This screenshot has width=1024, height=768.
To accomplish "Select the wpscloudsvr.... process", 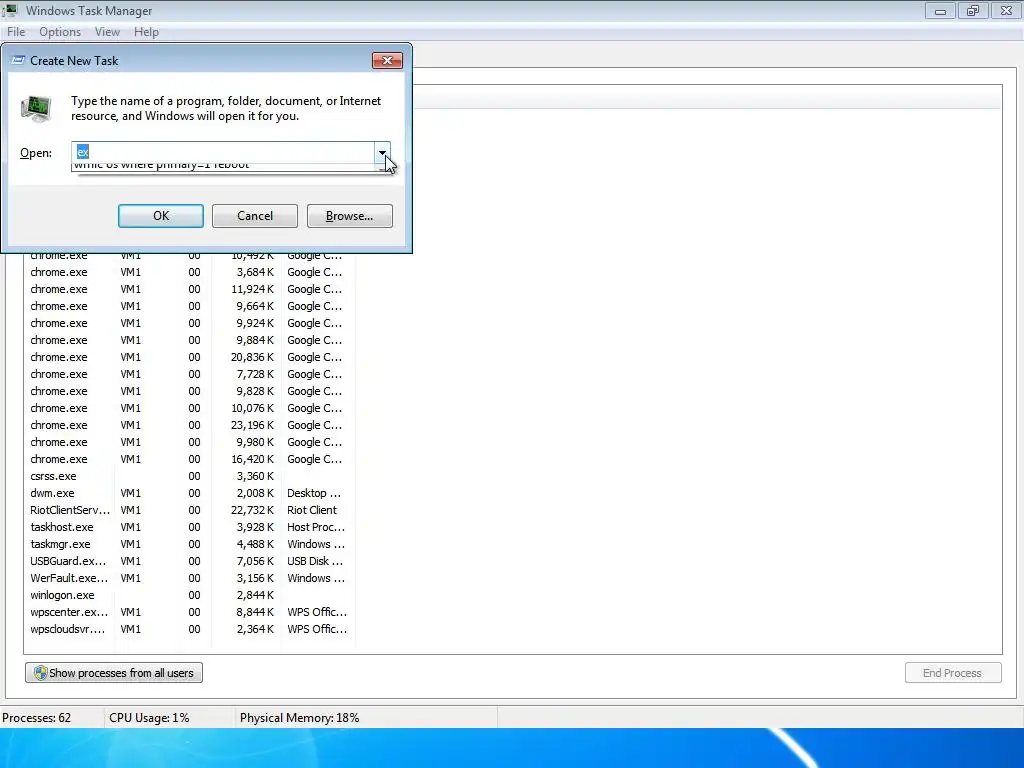I will pos(189,629).
